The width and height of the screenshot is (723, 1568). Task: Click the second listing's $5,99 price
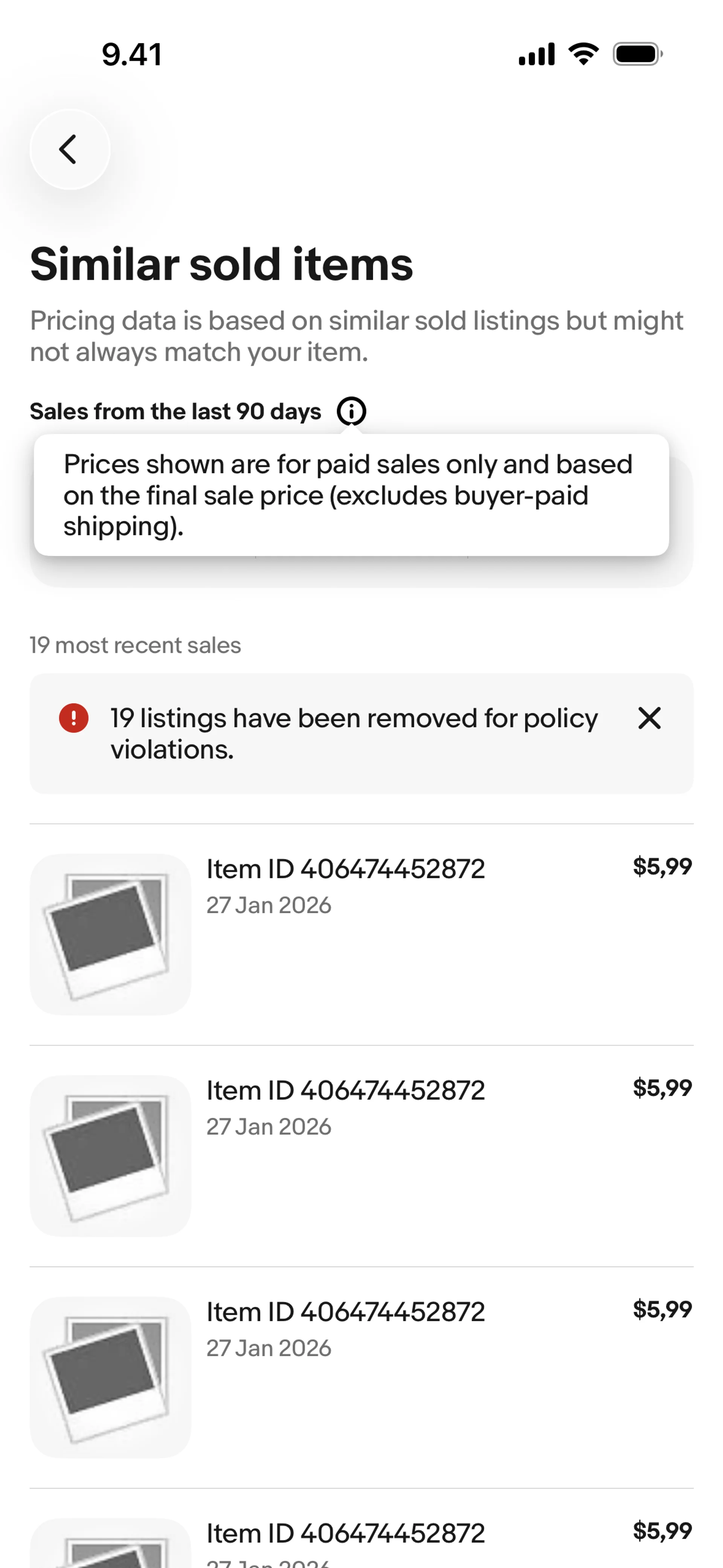(662, 1088)
